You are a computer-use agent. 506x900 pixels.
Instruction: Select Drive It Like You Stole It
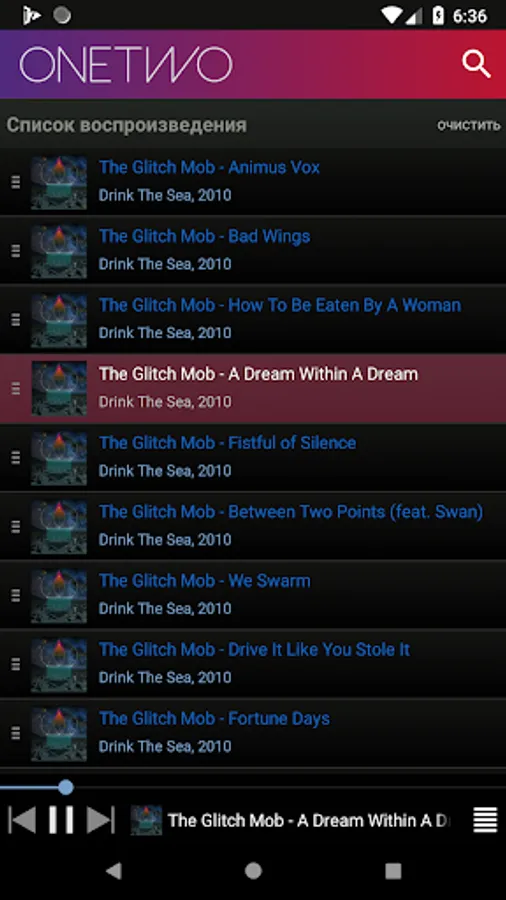coord(253,664)
